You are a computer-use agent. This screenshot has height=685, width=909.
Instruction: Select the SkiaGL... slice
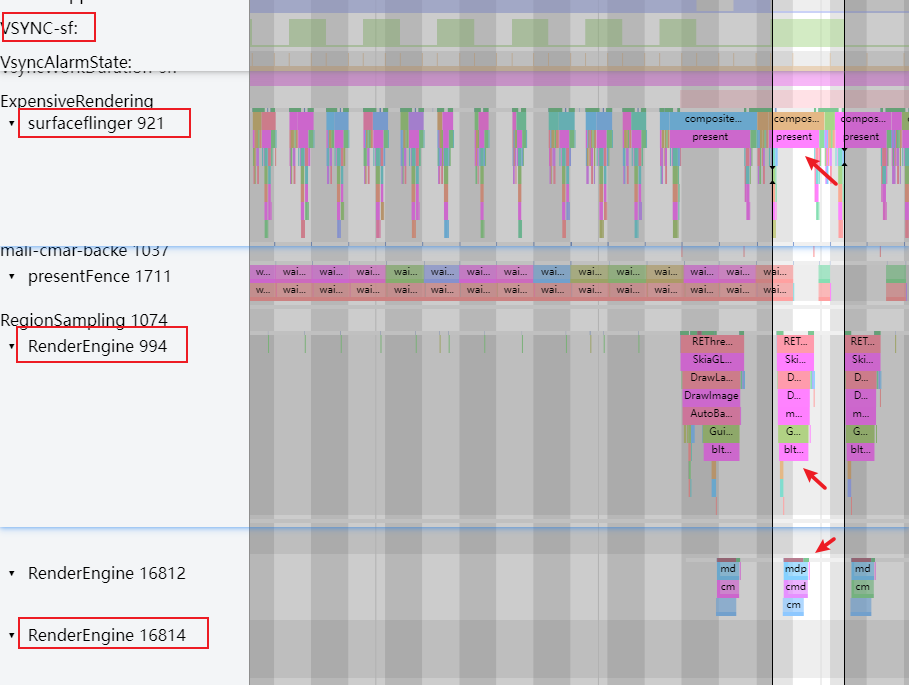(712, 360)
